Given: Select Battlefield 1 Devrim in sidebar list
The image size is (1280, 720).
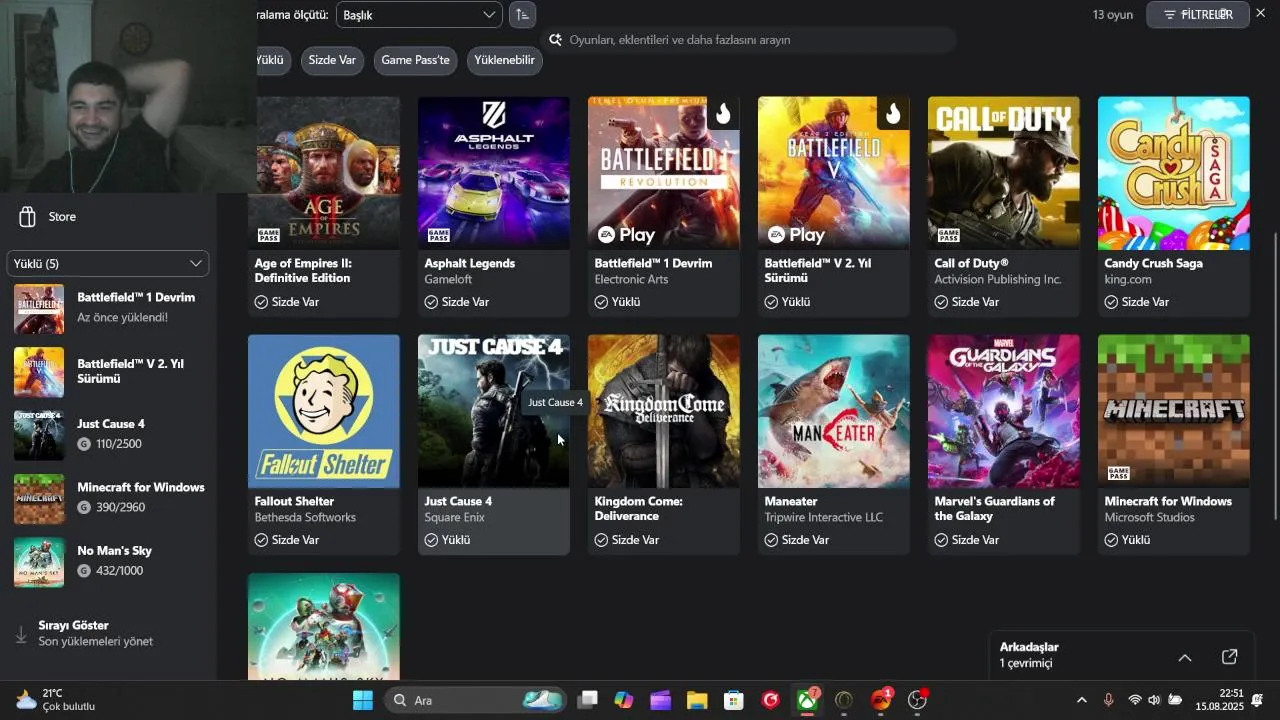Looking at the screenshot, I should click(108, 309).
